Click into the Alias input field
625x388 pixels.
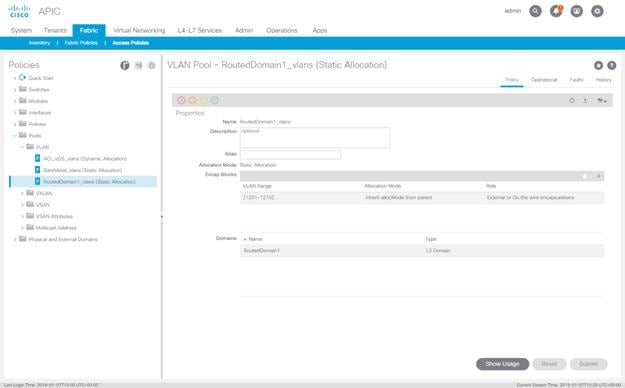point(290,154)
